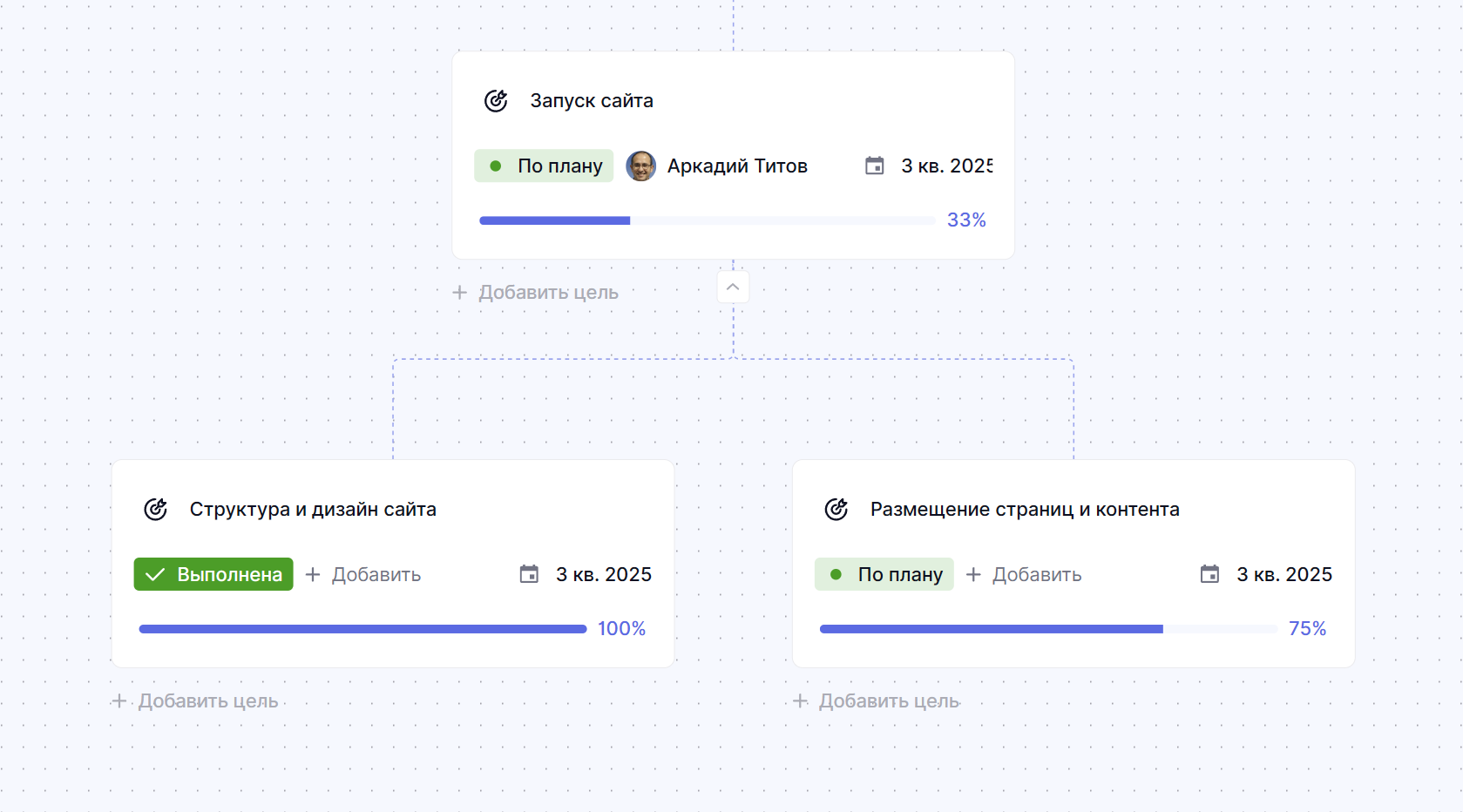Click Аркадий Титов's avatar photo
The width and height of the screenshot is (1463, 812).
tap(640, 166)
